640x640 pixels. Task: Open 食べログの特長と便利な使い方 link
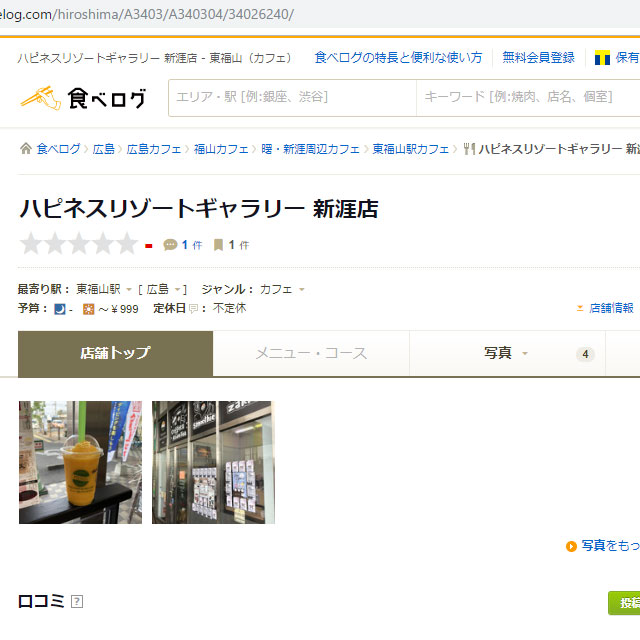398,58
